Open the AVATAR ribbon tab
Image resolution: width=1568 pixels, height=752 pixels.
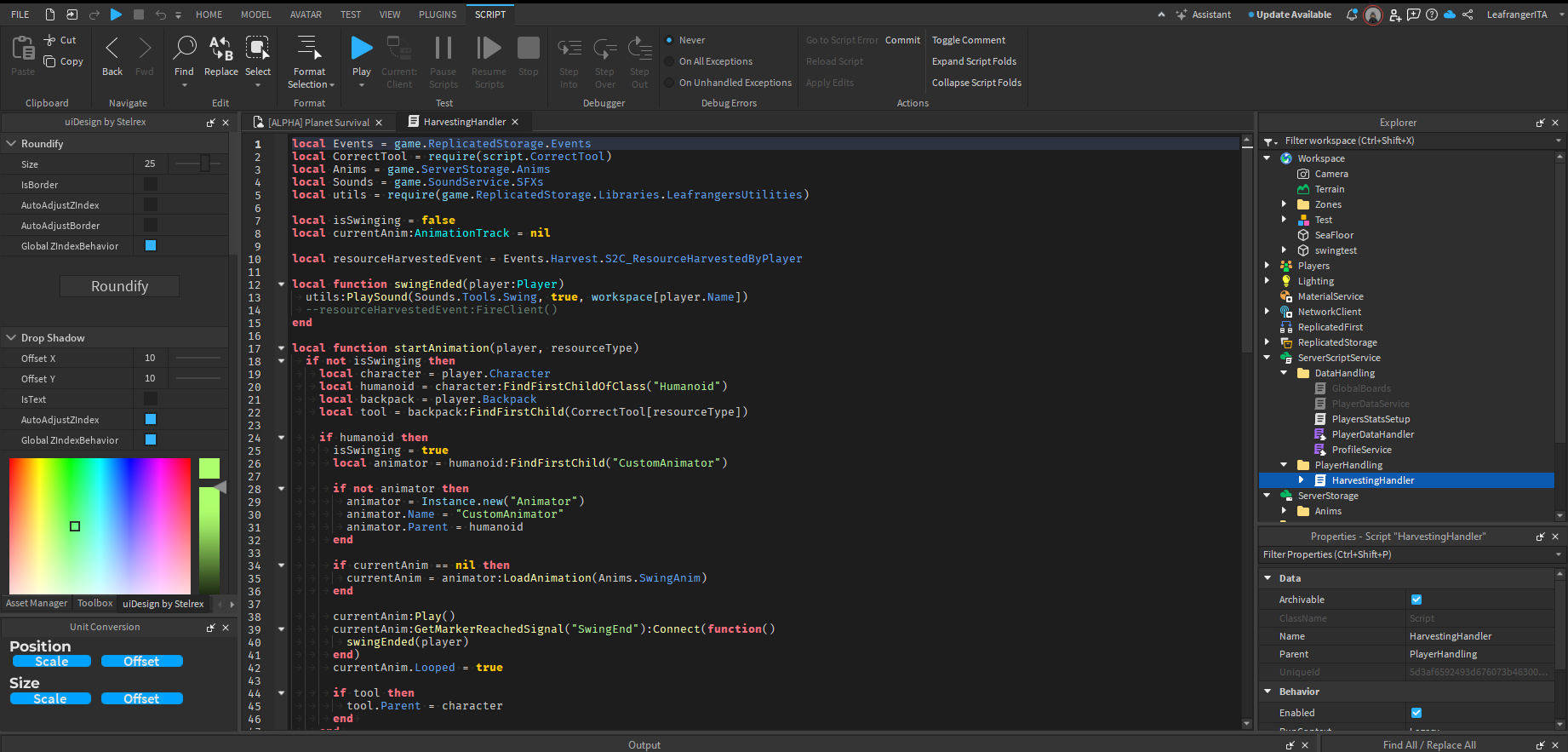tap(306, 14)
